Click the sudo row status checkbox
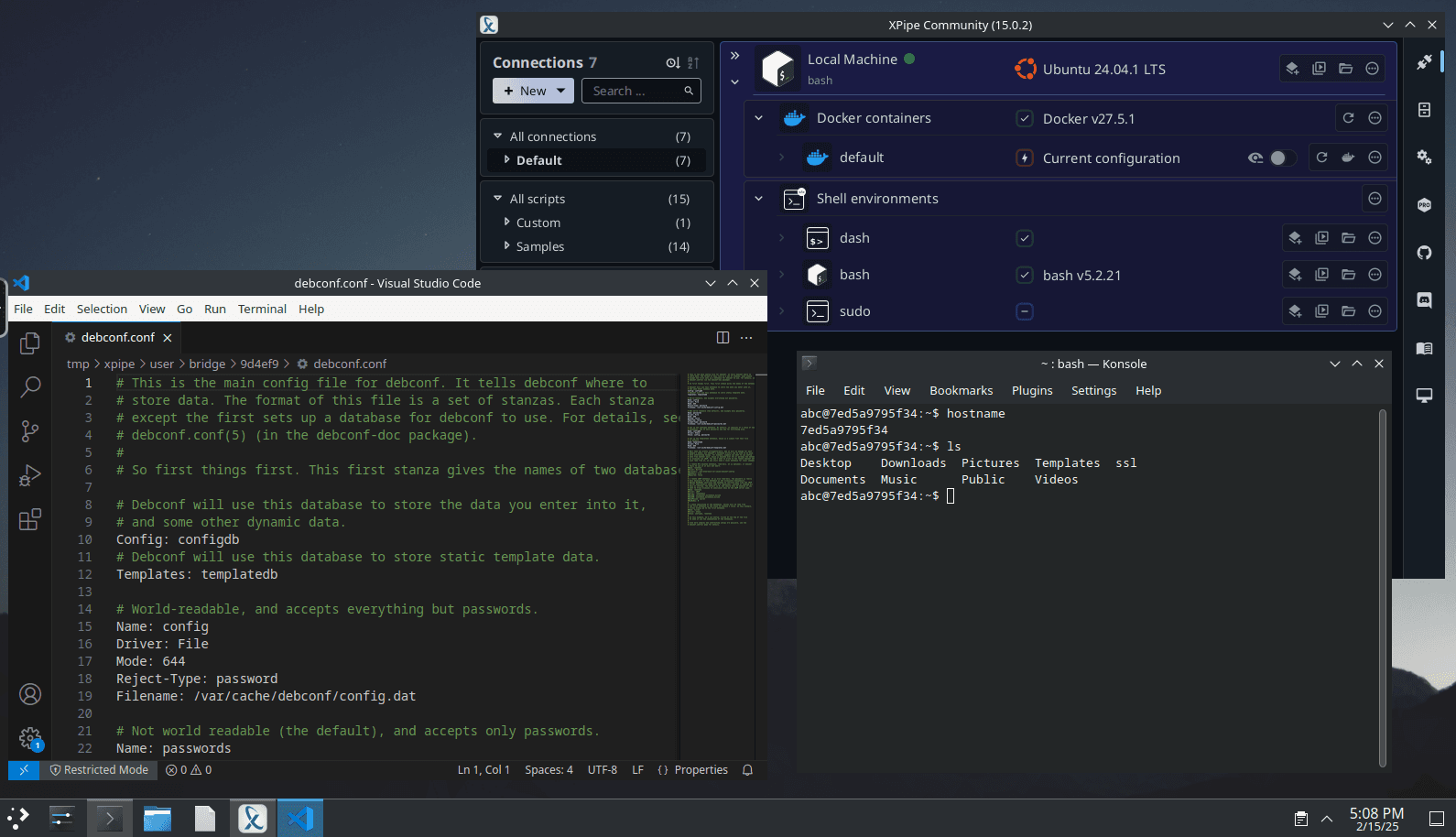1456x837 pixels. pos(1025,311)
